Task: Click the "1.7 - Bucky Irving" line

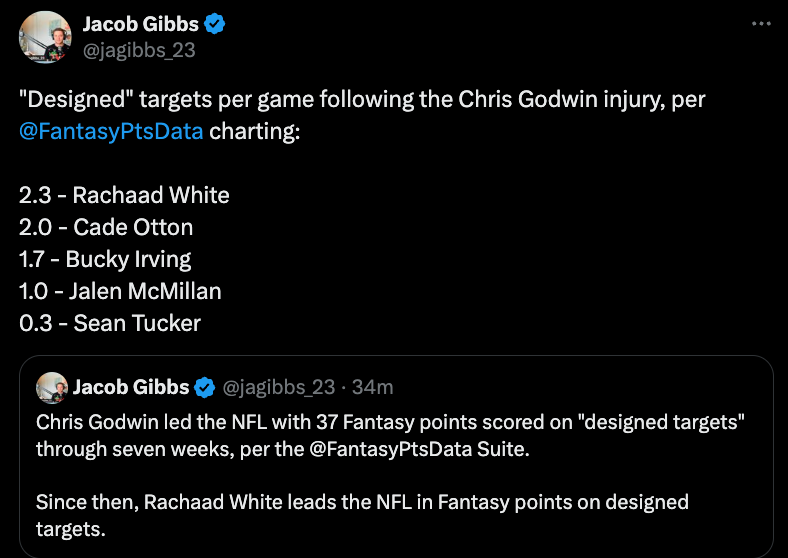Action: (105, 259)
